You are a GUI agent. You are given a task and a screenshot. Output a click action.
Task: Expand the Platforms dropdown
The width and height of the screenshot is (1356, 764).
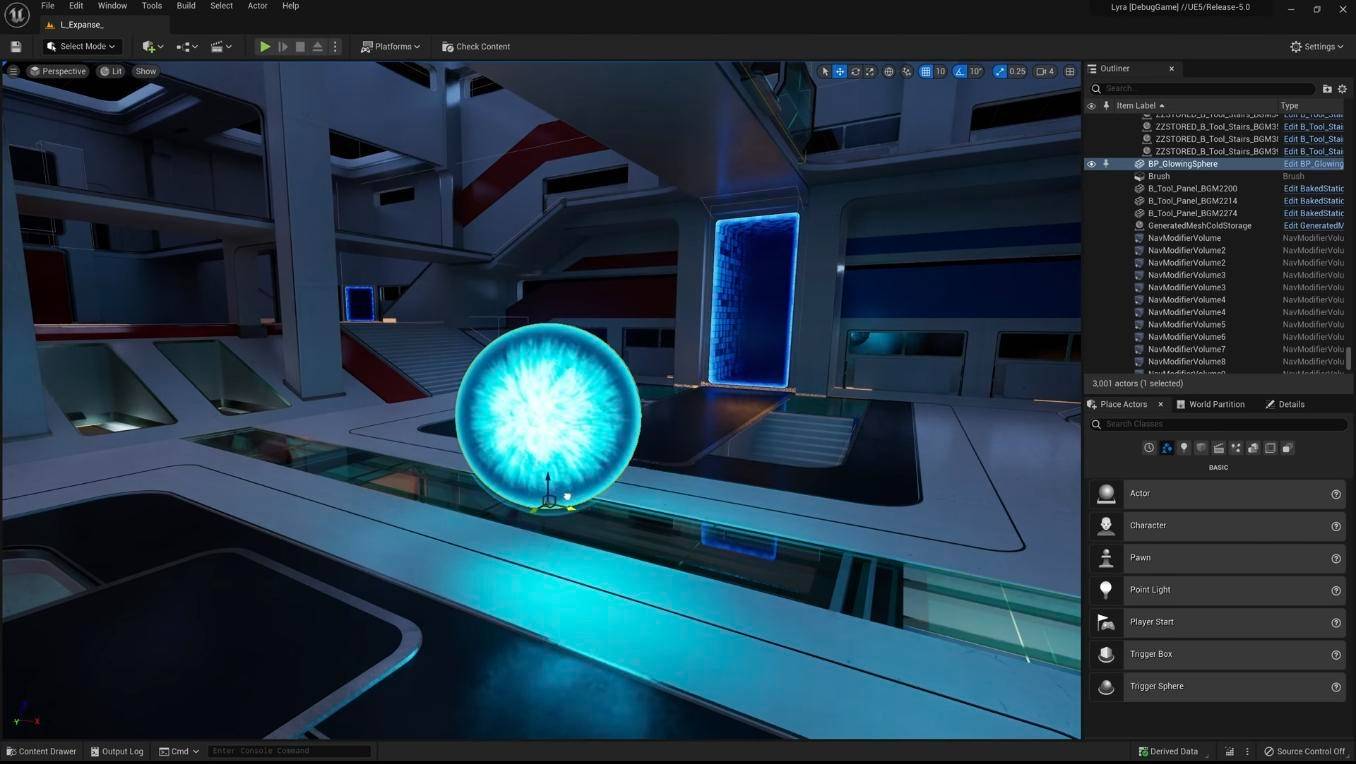click(390, 47)
